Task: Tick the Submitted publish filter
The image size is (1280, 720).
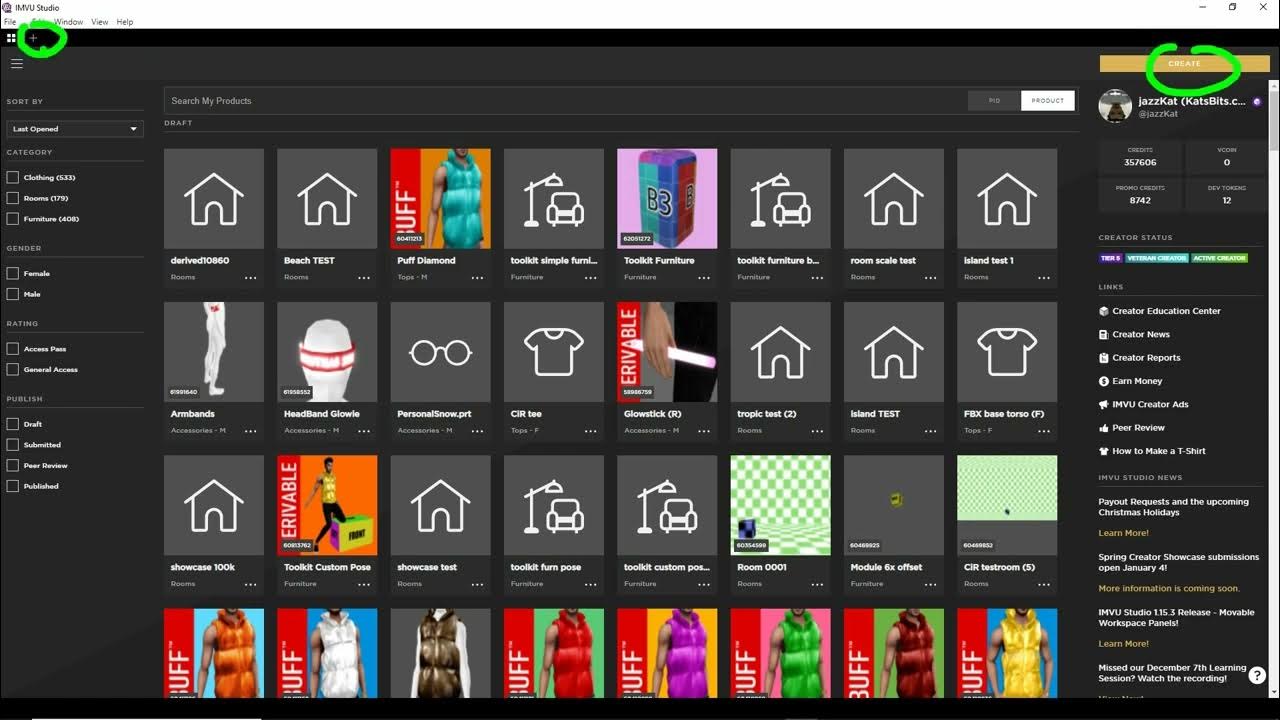Action: 13,445
